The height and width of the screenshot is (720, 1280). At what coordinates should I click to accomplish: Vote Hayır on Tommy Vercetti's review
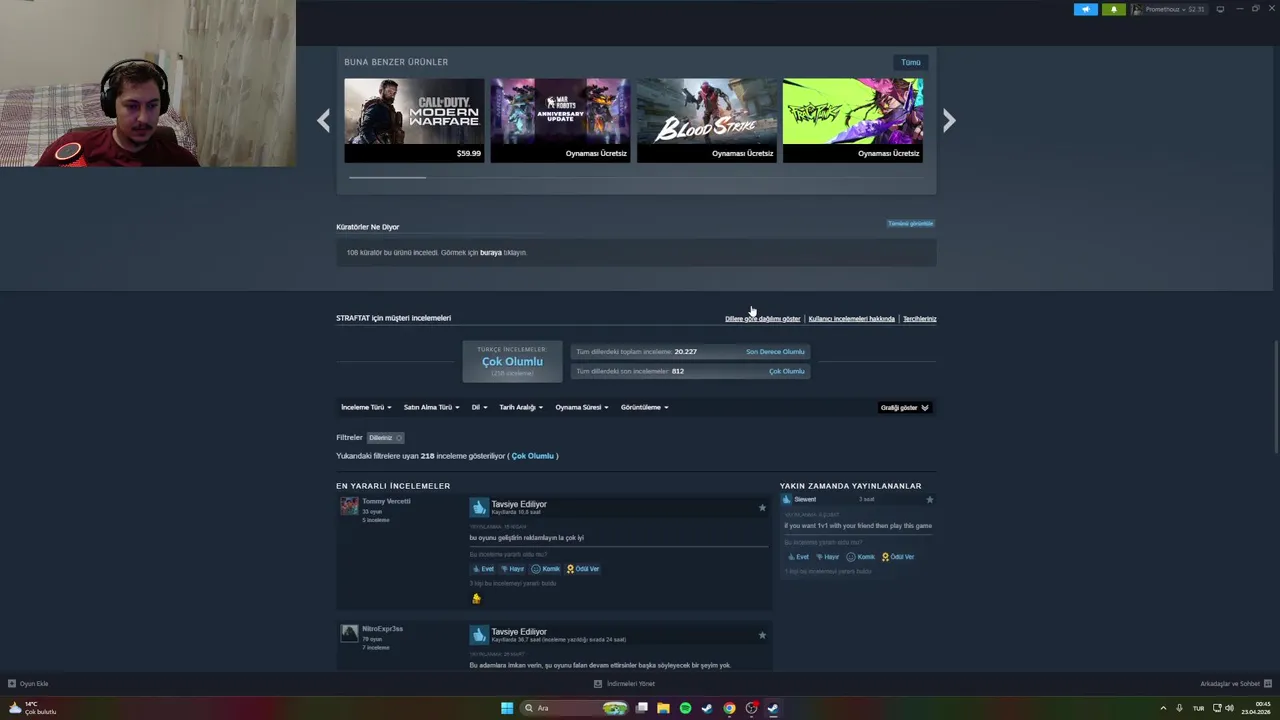click(512, 569)
